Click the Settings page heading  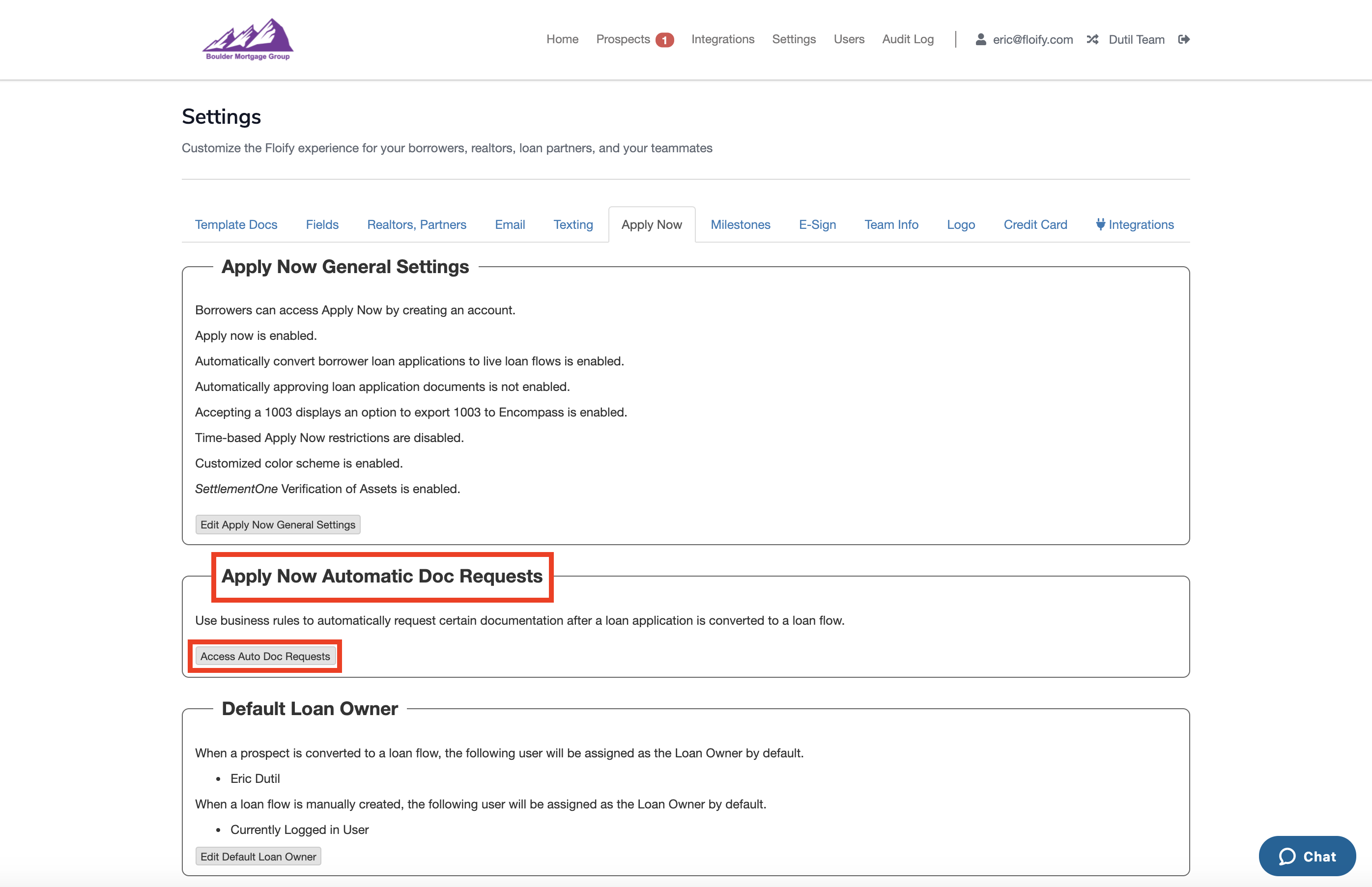221,117
